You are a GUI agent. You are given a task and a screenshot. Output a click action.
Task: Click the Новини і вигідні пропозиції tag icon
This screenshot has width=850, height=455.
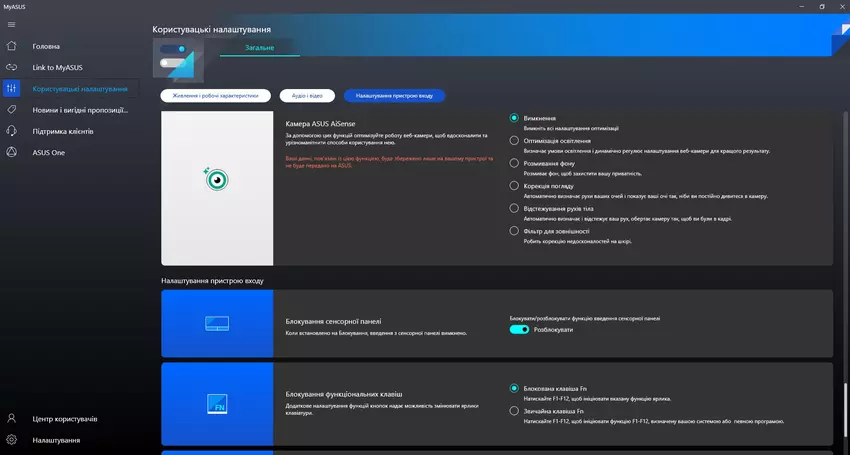11,110
